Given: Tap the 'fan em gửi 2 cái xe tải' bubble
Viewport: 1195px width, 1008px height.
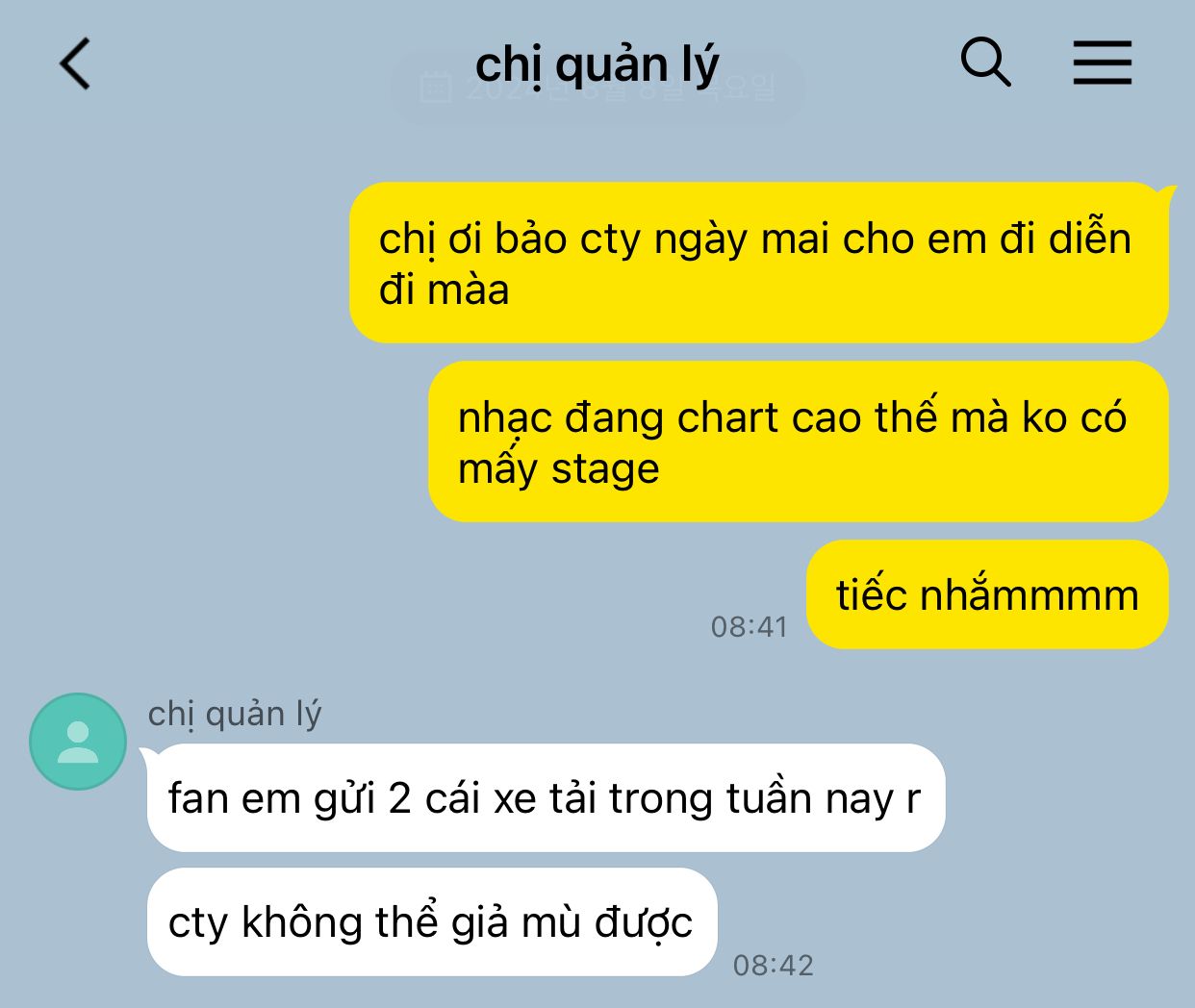Looking at the screenshot, I should [546, 797].
